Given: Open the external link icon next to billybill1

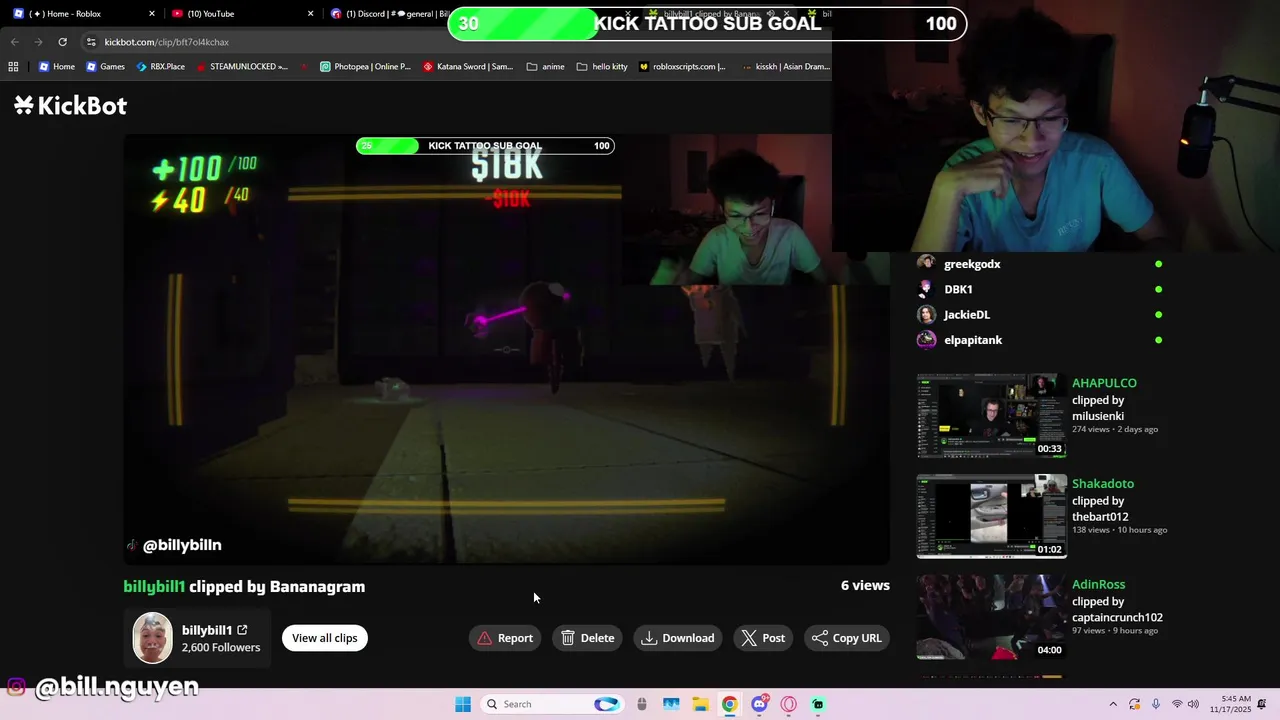Looking at the screenshot, I should (242, 630).
